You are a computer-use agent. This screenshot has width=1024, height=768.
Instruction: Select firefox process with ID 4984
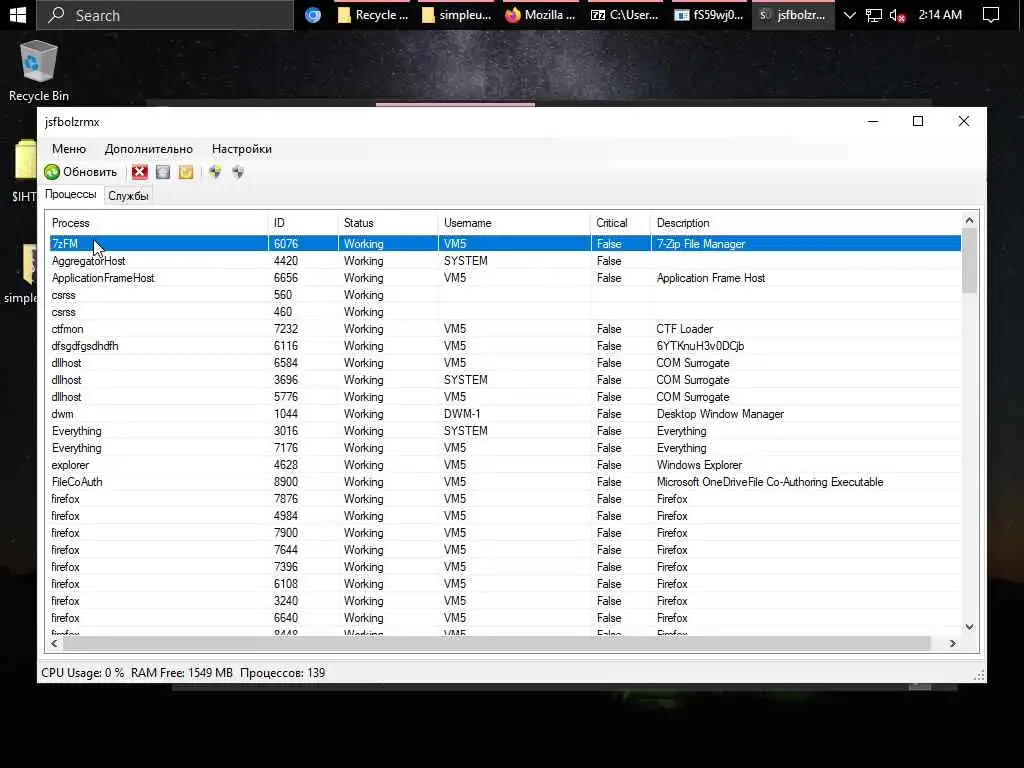point(505,515)
